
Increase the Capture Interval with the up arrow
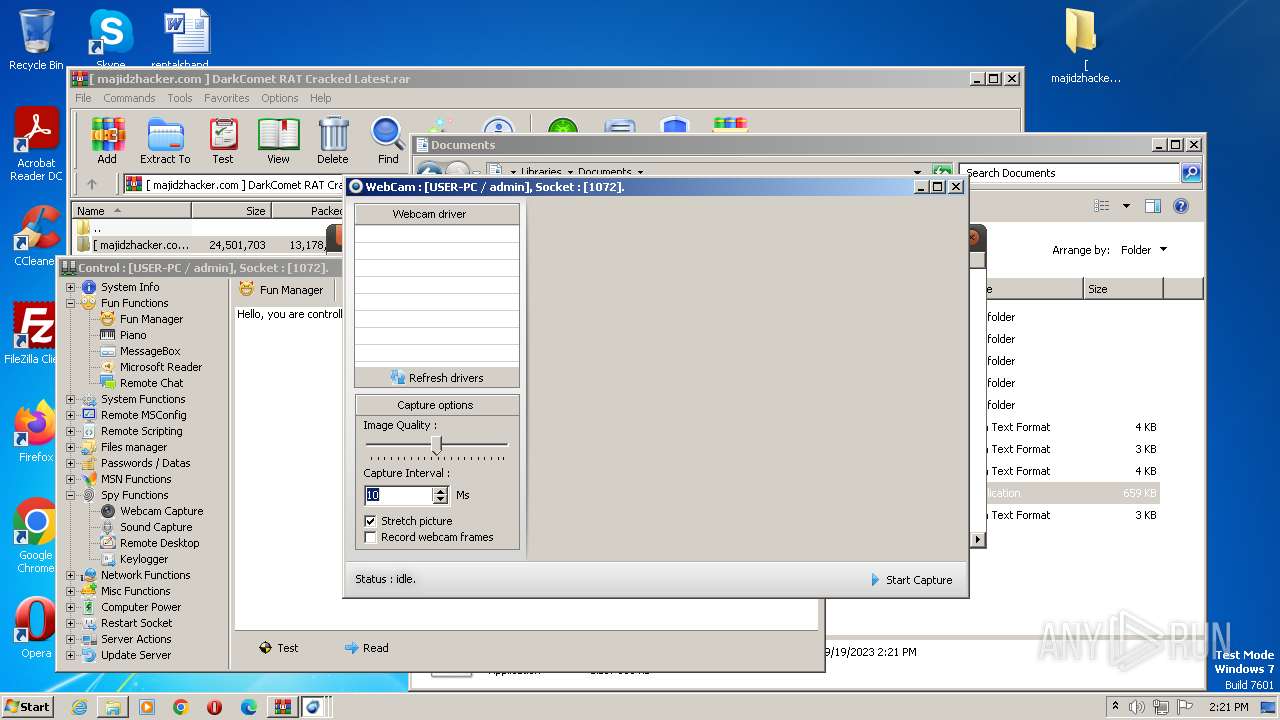(440, 491)
